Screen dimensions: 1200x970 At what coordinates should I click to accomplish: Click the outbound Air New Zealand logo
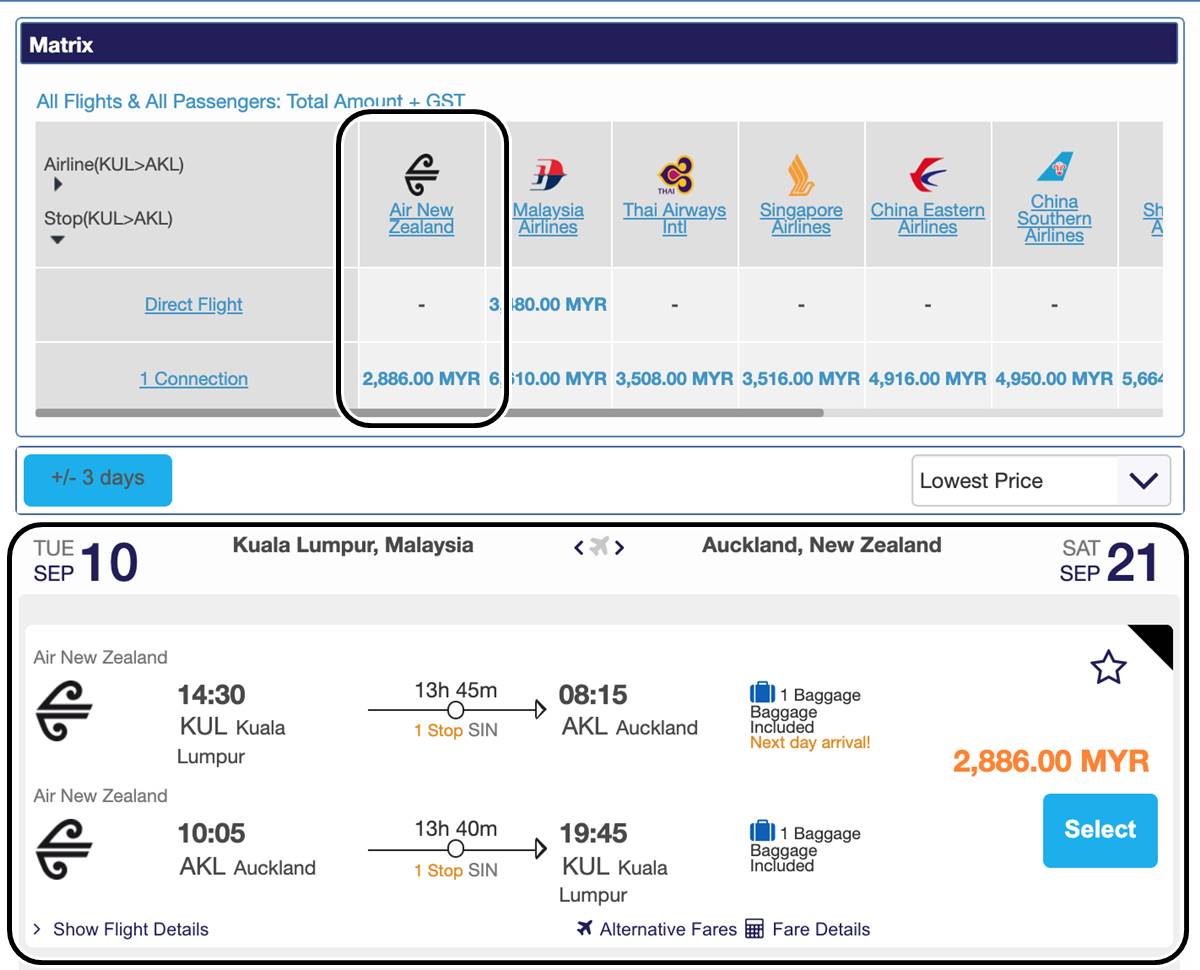(64, 710)
